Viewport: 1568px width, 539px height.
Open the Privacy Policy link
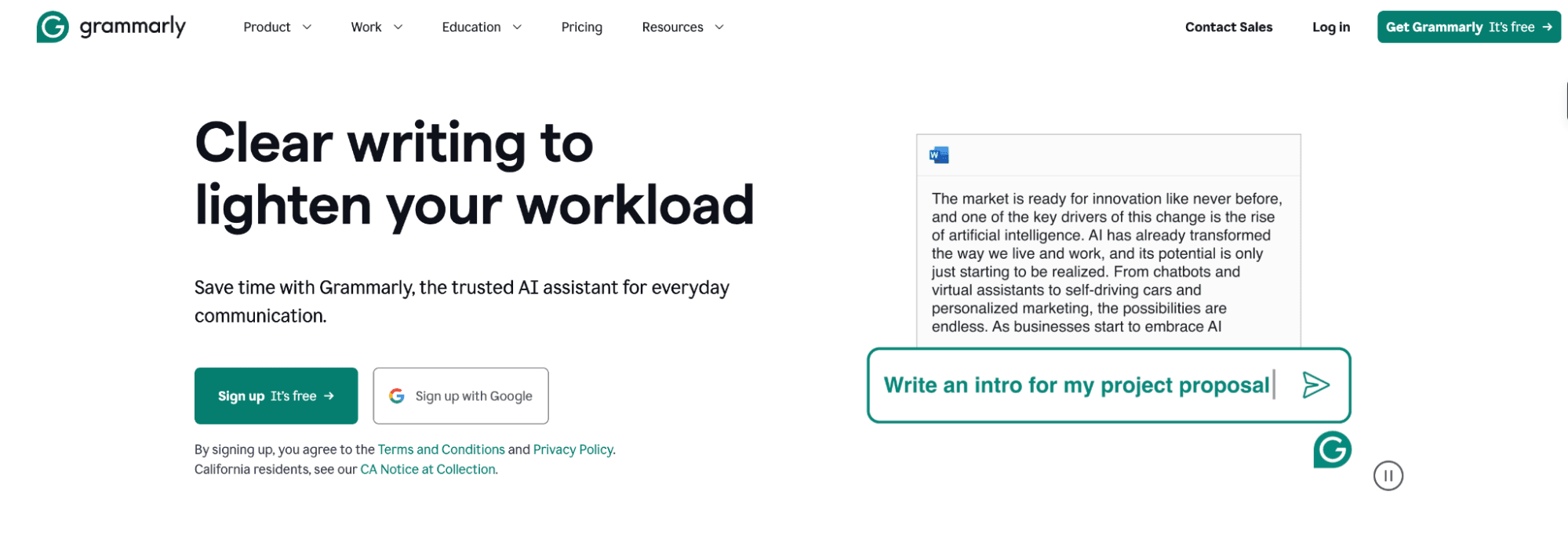click(573, 450)
